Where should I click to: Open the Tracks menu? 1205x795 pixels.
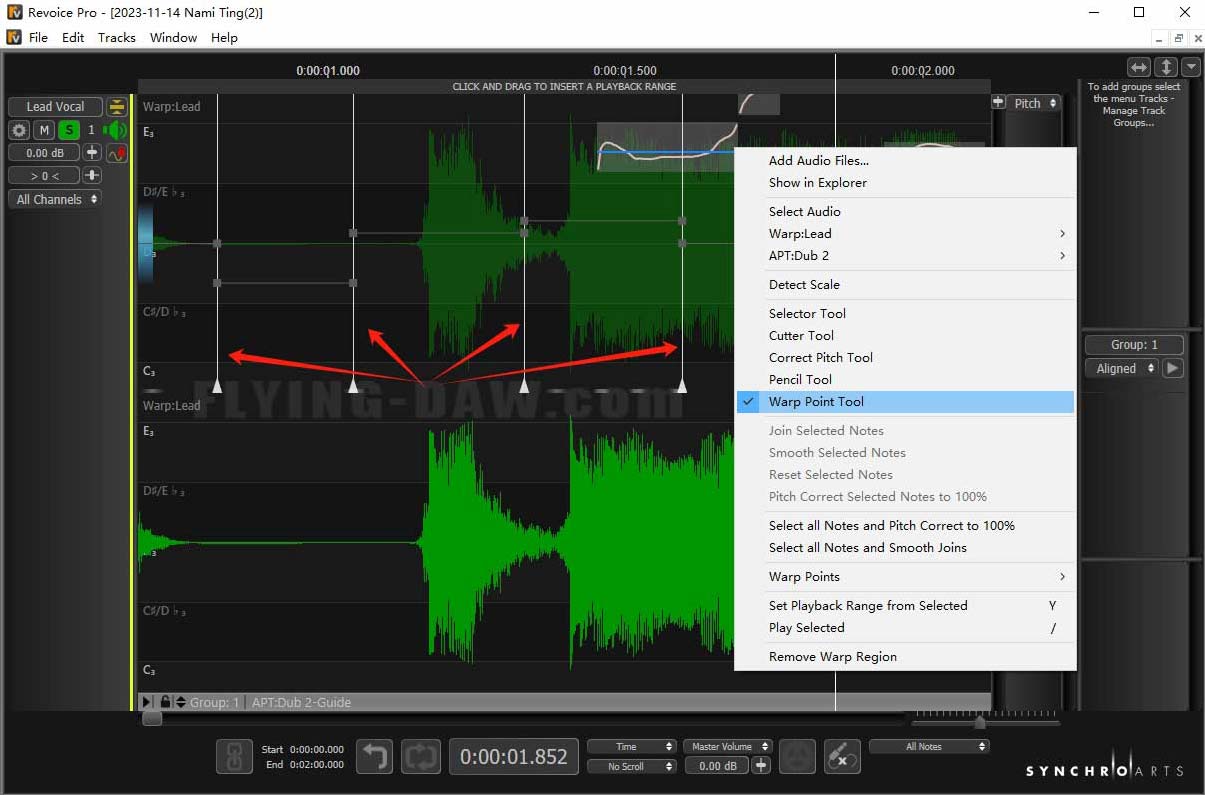tap(117, 37)
